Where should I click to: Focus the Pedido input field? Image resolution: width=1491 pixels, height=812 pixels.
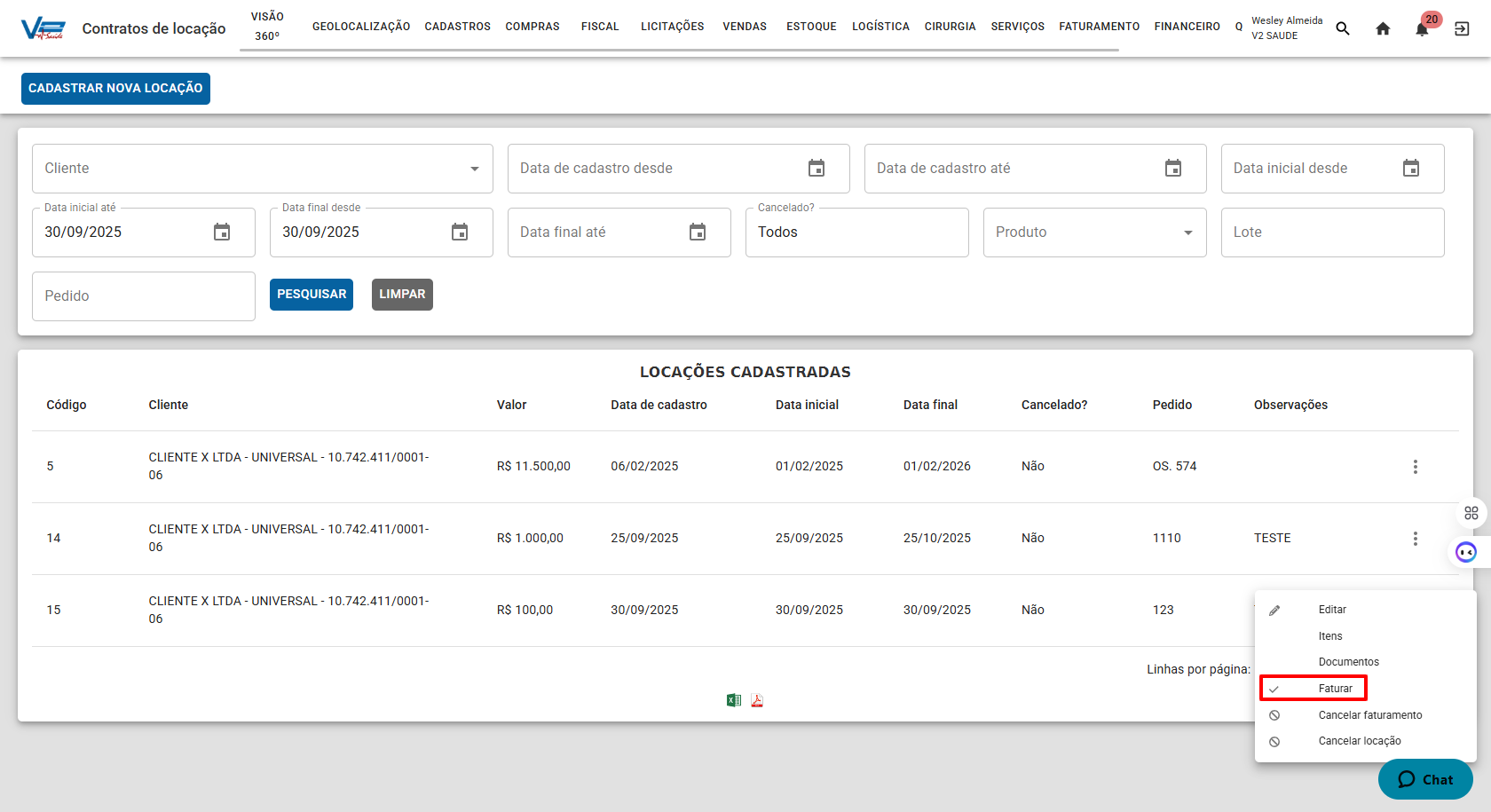click(143, 296)
